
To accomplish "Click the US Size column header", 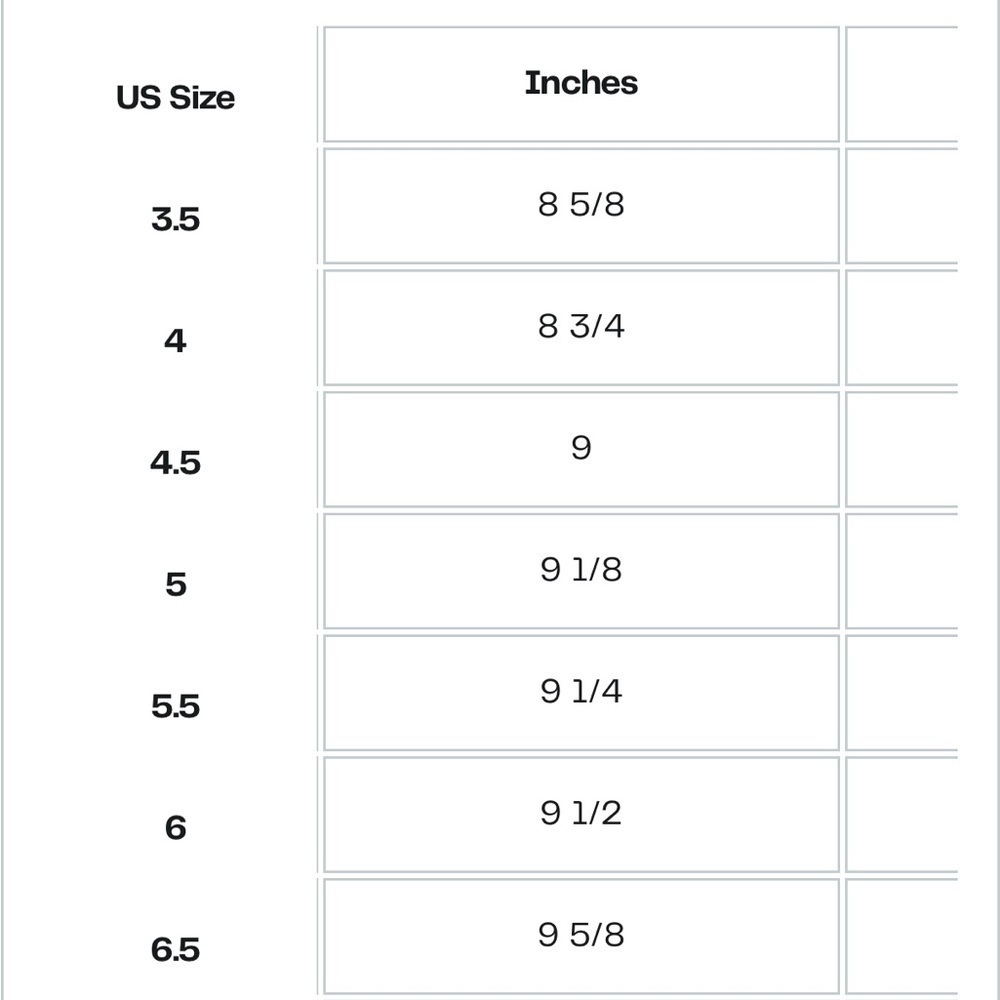I will point(175,98).
